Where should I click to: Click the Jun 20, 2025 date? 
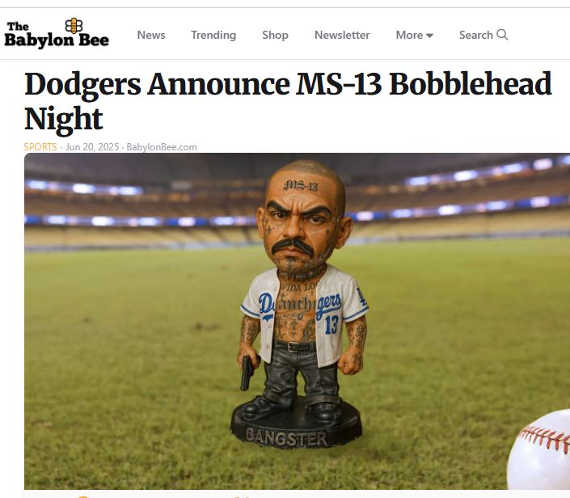(x=92, y=147)
